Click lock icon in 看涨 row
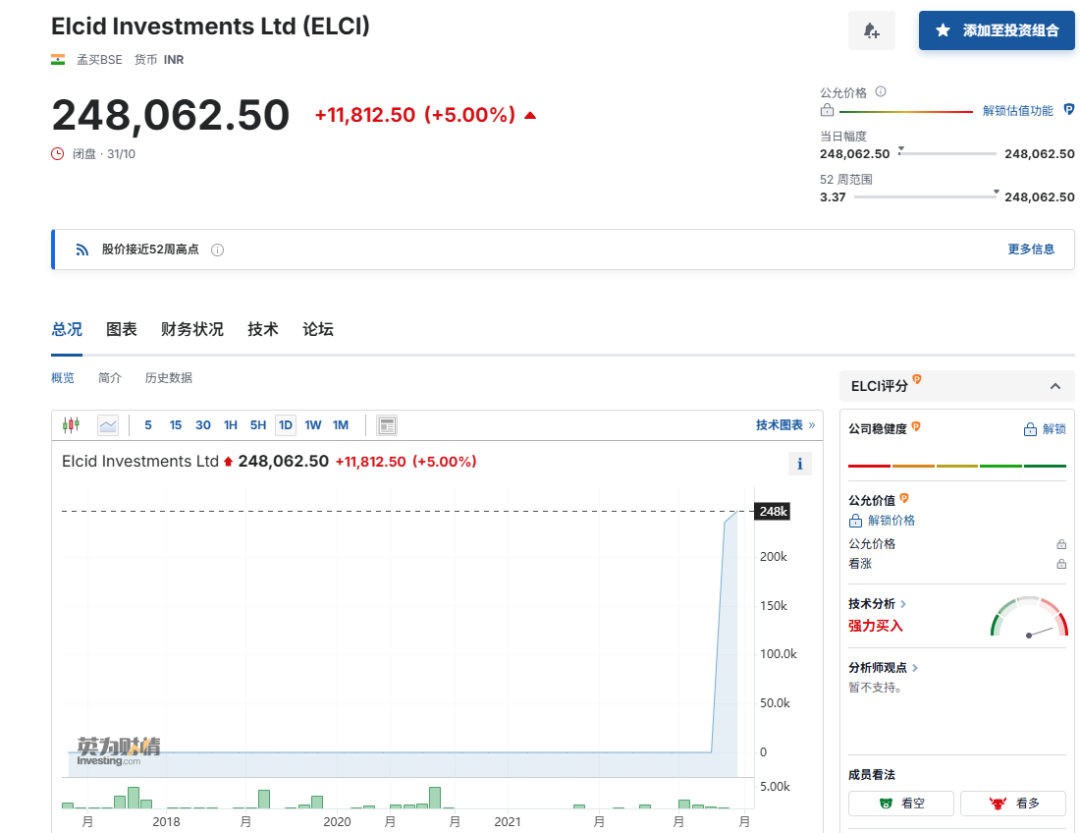This screenshot has height=833, width=1080. click(1061, 564)
